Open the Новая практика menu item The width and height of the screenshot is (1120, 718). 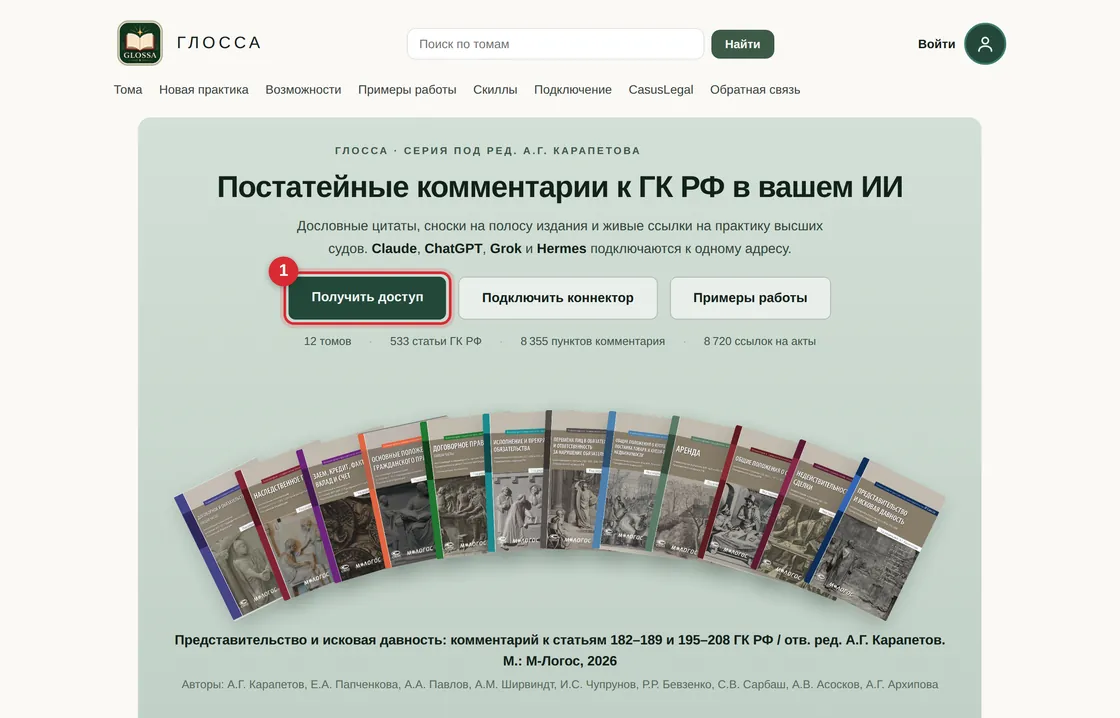204,89
